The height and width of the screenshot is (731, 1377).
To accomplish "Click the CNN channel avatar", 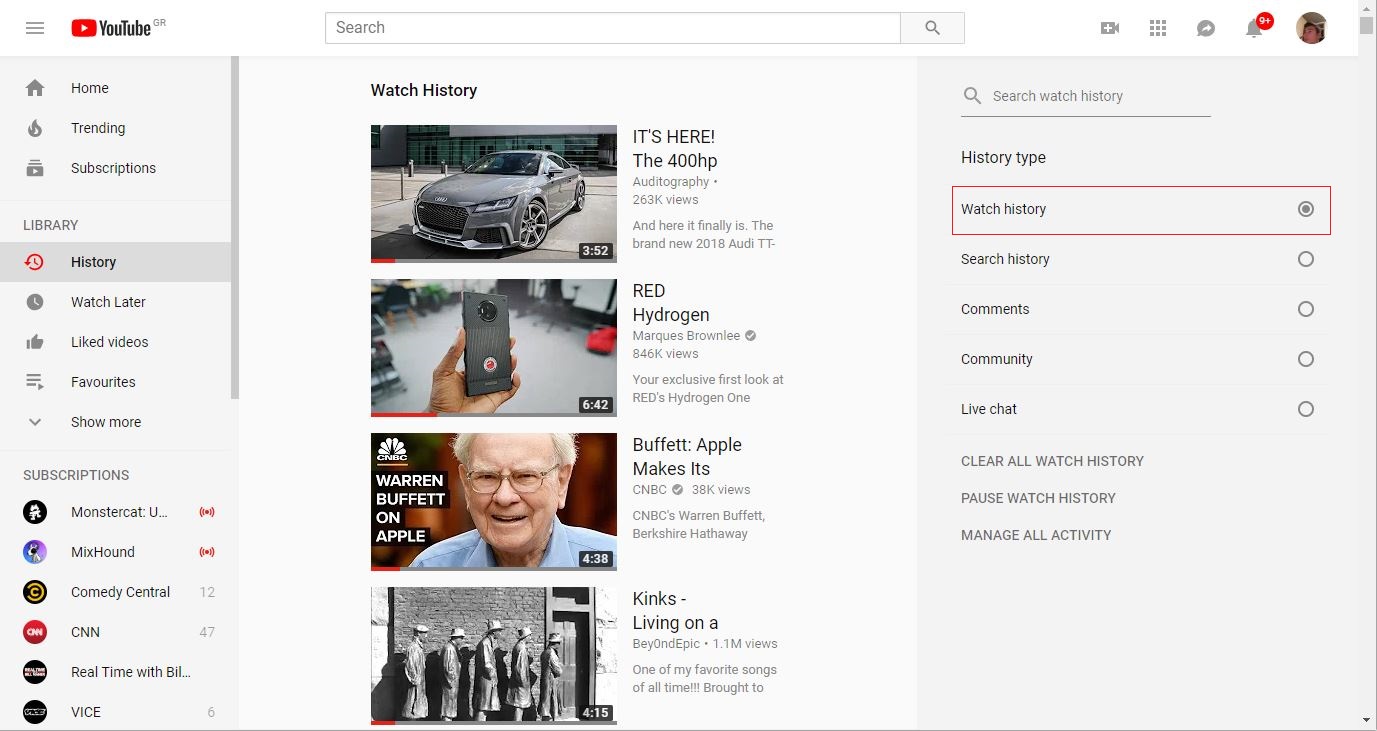I will pos(35,632).
